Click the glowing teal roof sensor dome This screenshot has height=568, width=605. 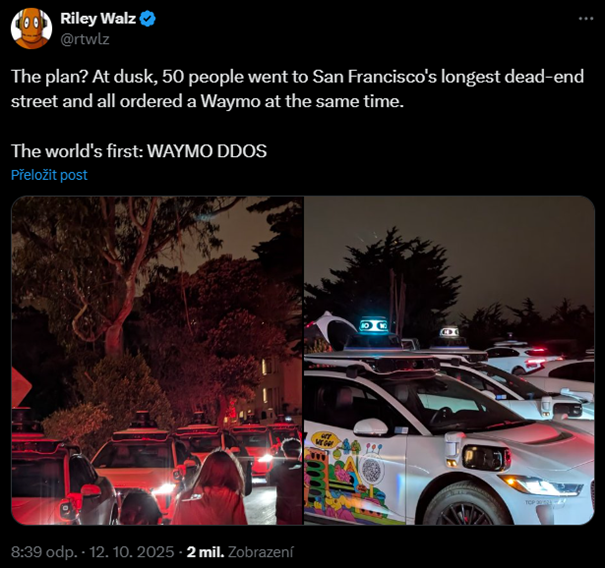click(372, 326)
